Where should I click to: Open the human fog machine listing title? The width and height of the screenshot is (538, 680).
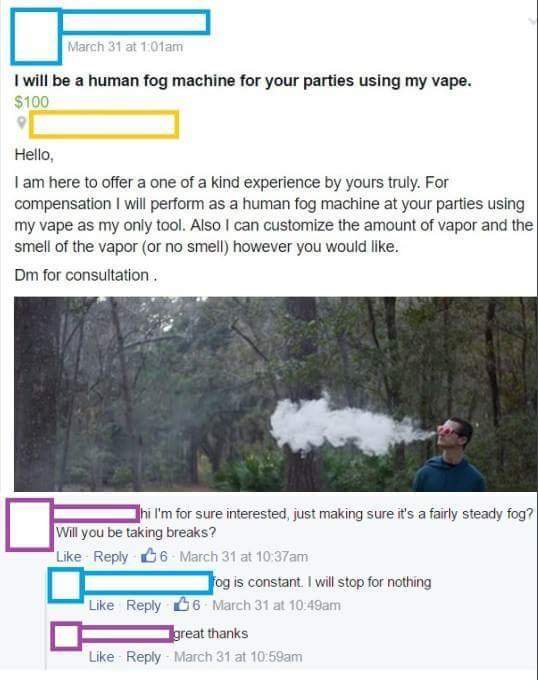(x=243, y=81)
